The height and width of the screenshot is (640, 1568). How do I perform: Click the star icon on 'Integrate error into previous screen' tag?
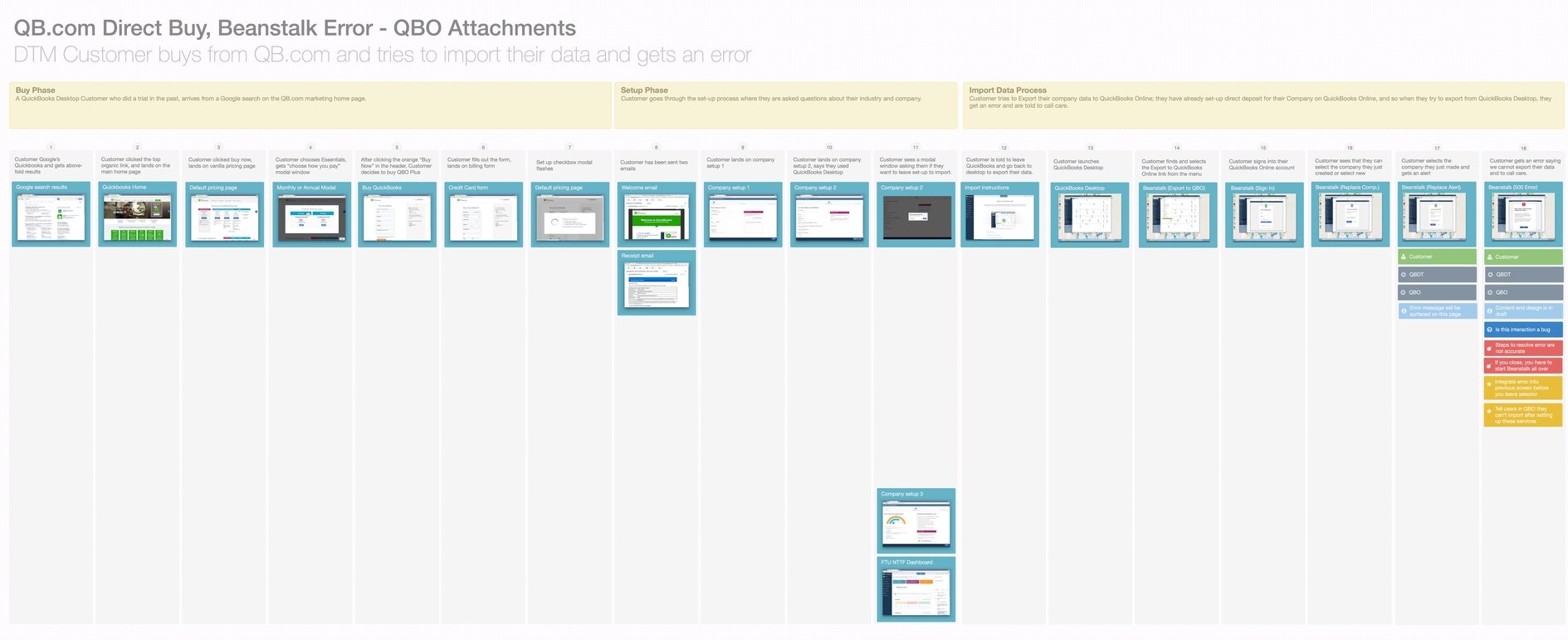click(x=1490, y=384)
